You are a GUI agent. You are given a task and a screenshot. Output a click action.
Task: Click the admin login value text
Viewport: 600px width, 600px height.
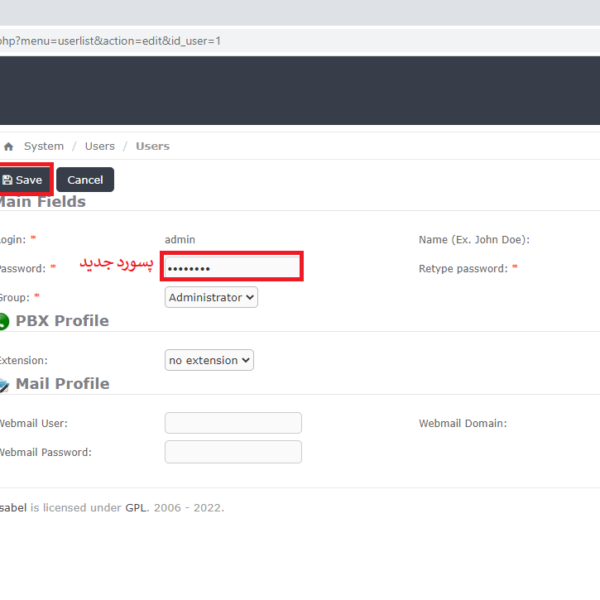pyautogui.click(x=180, y=240)
